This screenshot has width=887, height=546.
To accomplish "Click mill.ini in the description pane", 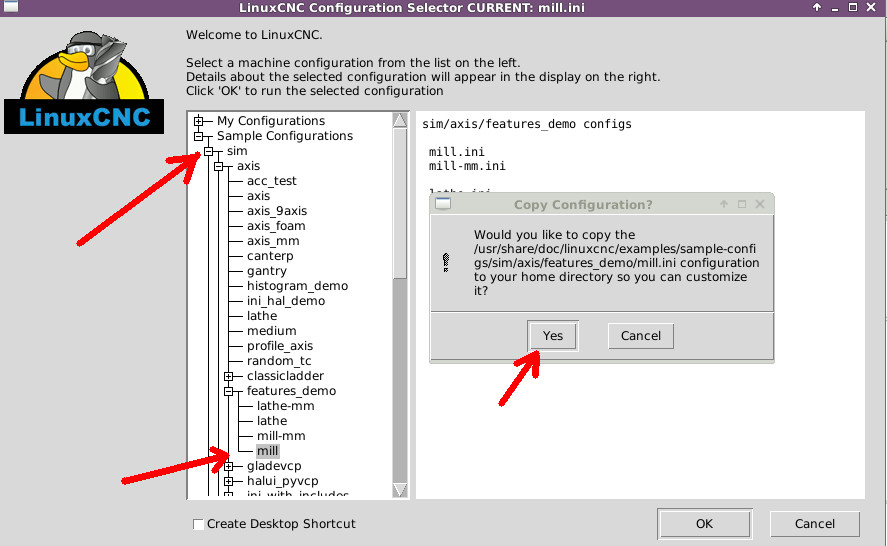I will tap(457, 152).
